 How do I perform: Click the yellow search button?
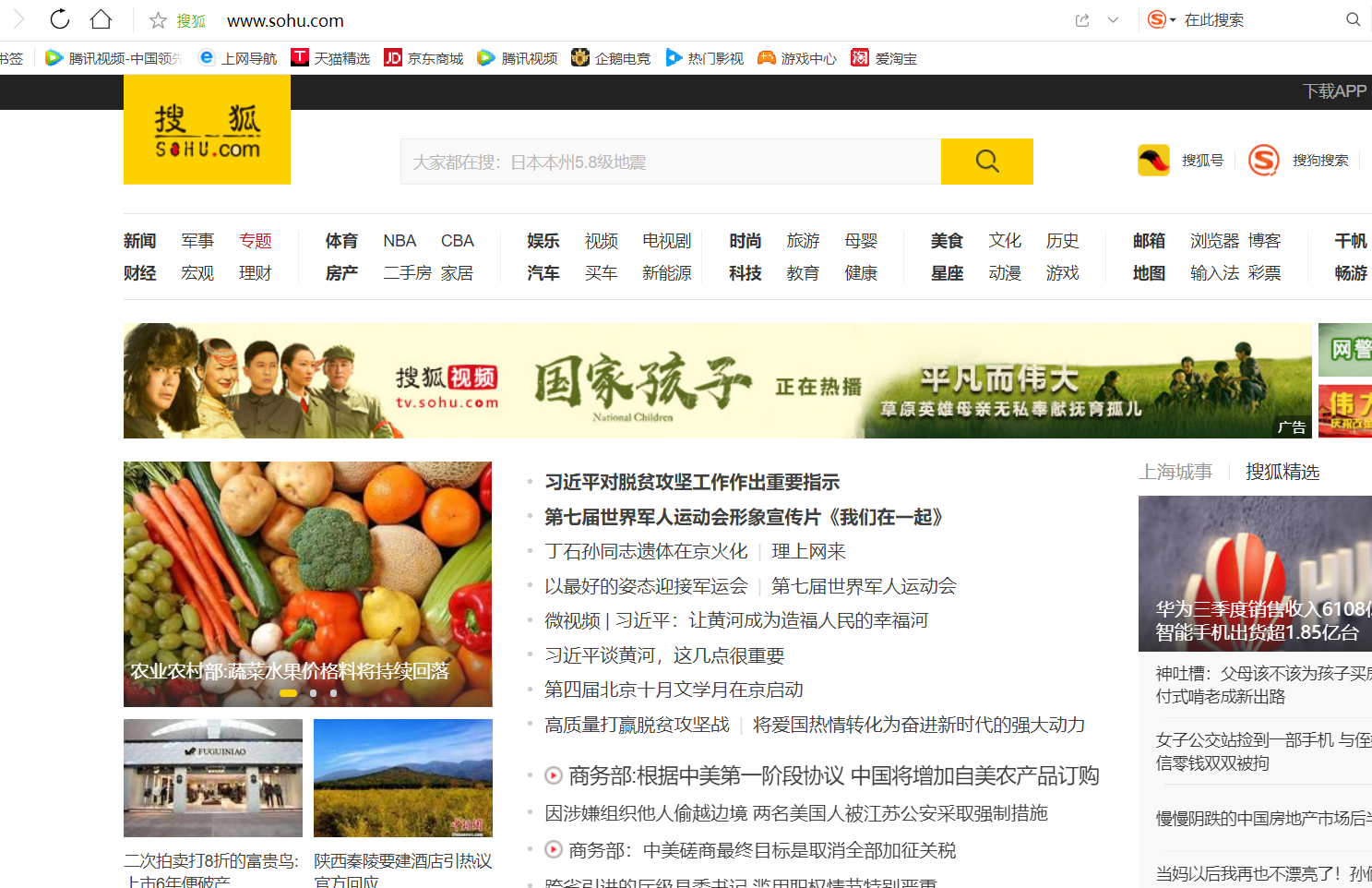tap(987, 162)
